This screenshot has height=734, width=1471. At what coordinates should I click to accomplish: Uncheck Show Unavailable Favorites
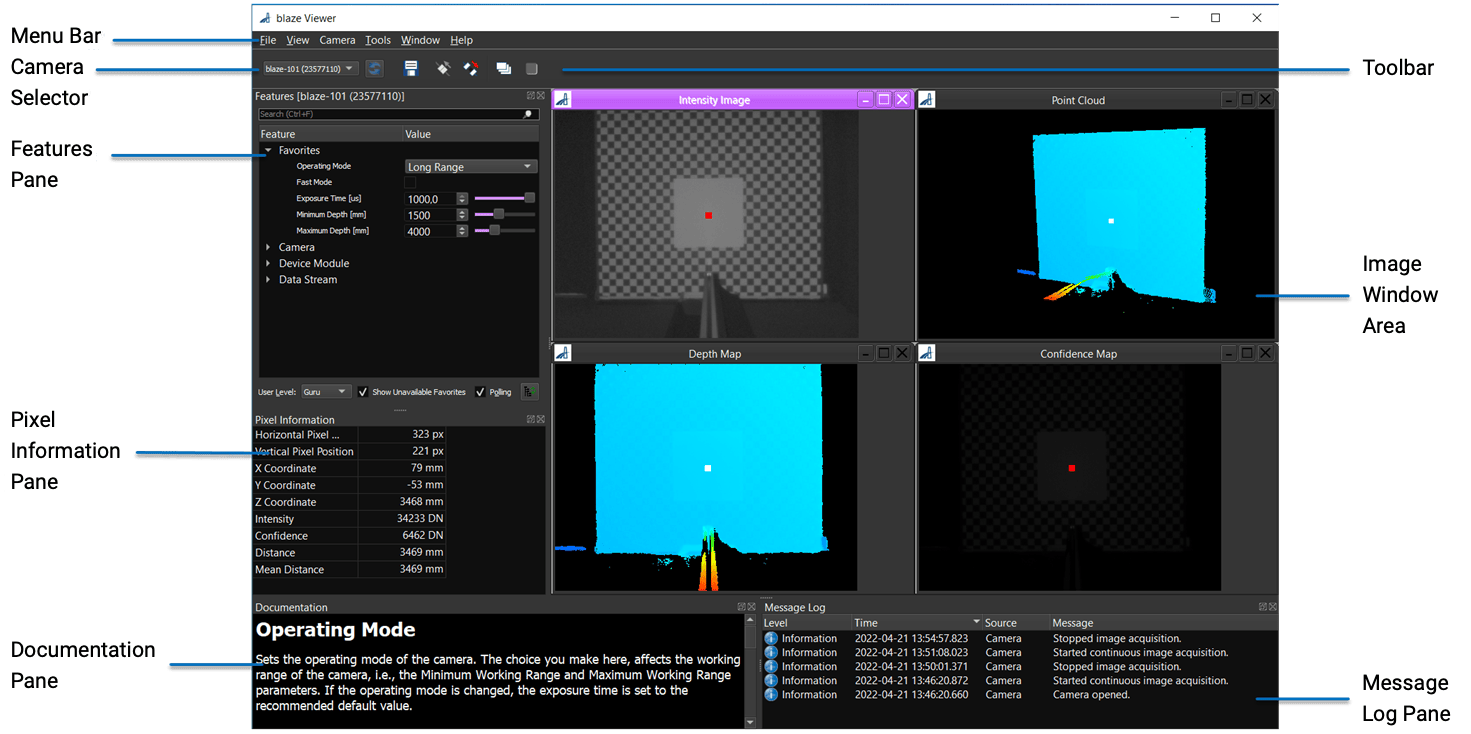pyautogui.click(x=363, y=392)
